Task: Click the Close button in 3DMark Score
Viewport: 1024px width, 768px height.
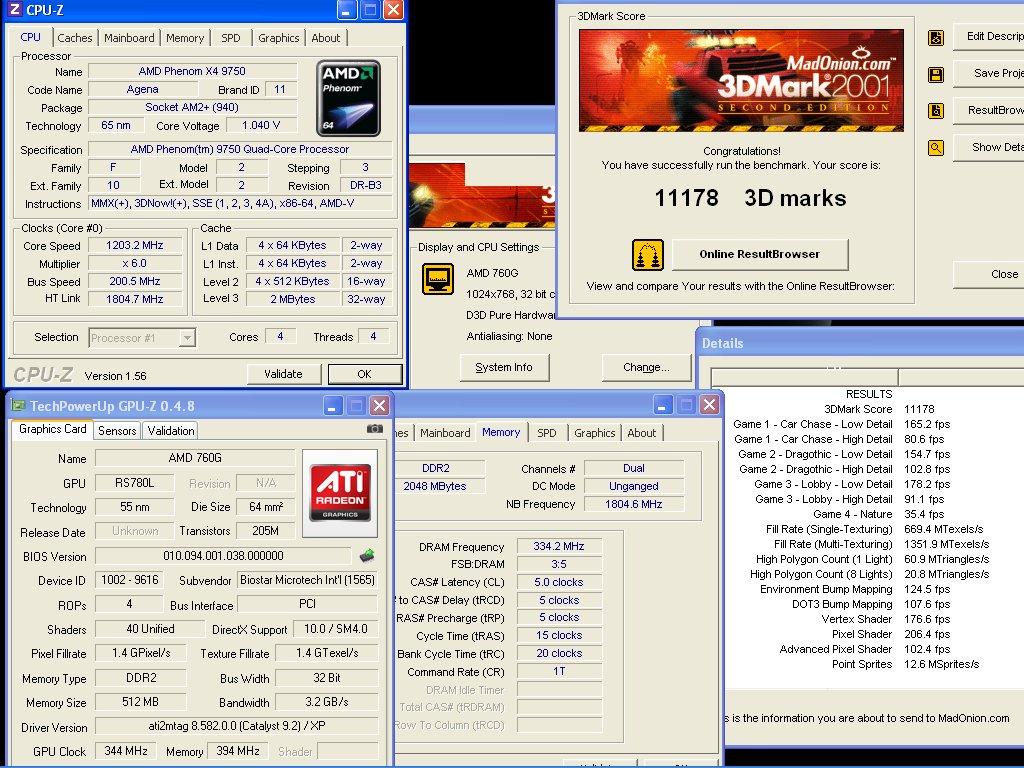Action: click(x=989, y=274)
